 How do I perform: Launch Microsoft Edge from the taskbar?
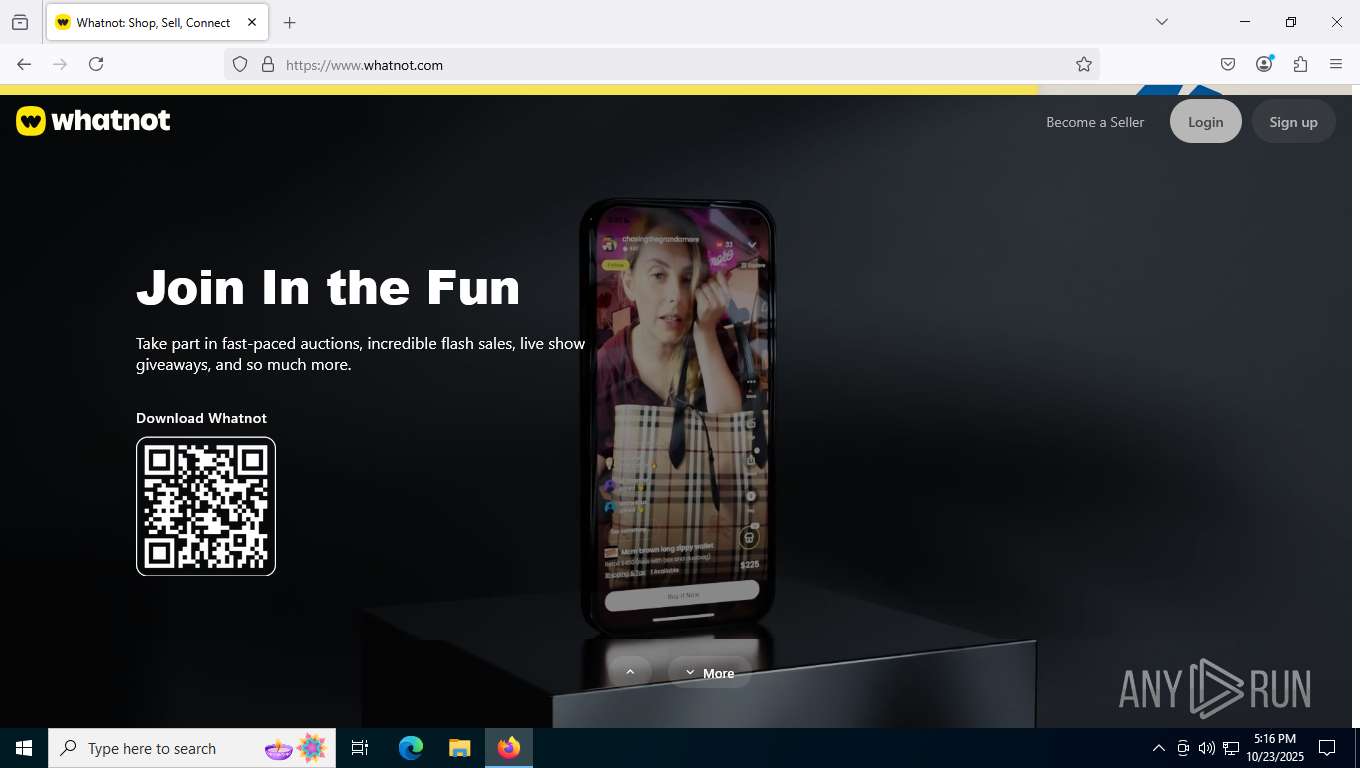click(x=411, y=748)
